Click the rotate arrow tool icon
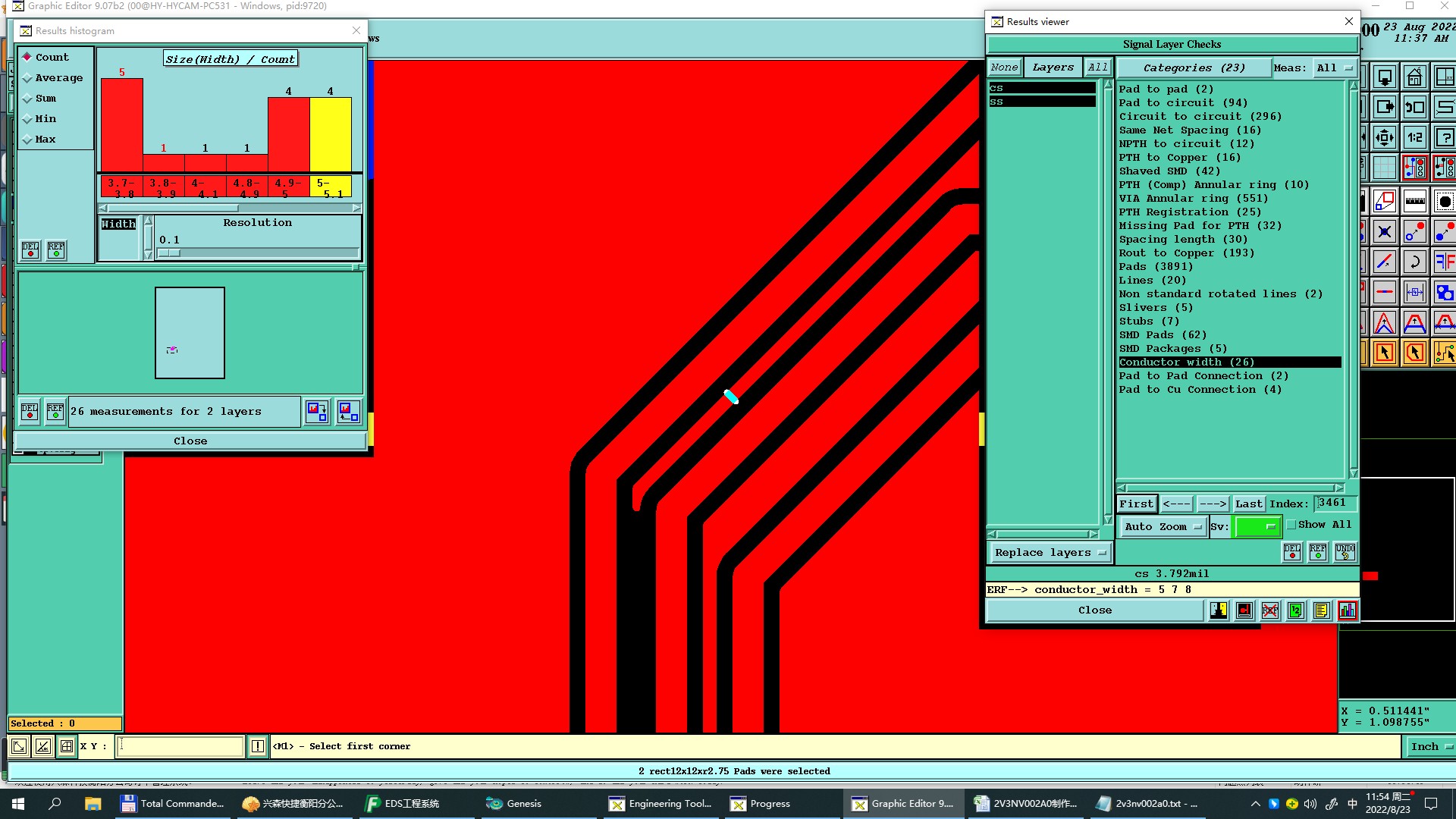Image resolution: width=1456 pixels, height=819 pixels. coord(1414,262)
